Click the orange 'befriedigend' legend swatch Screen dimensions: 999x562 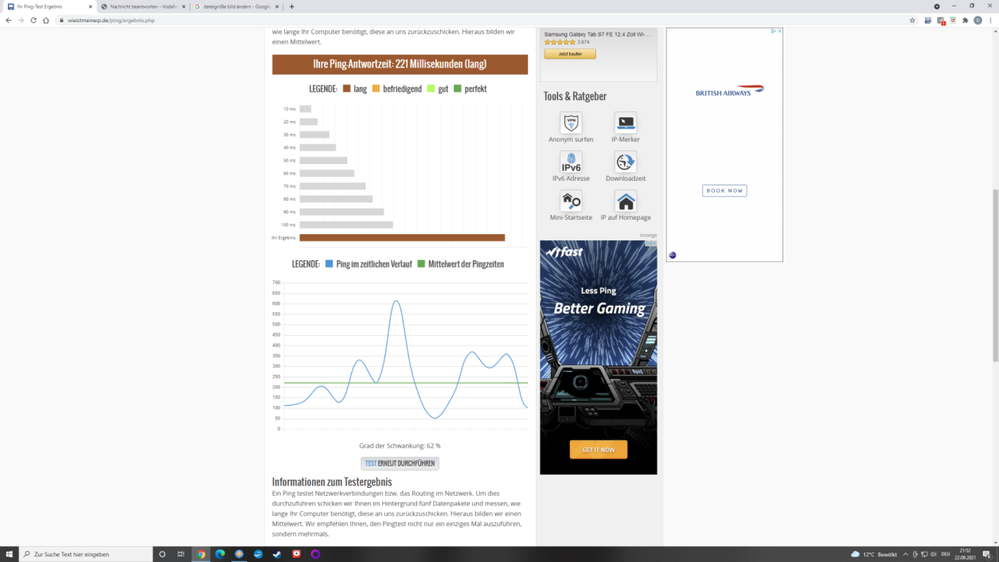tap(376, 89)
